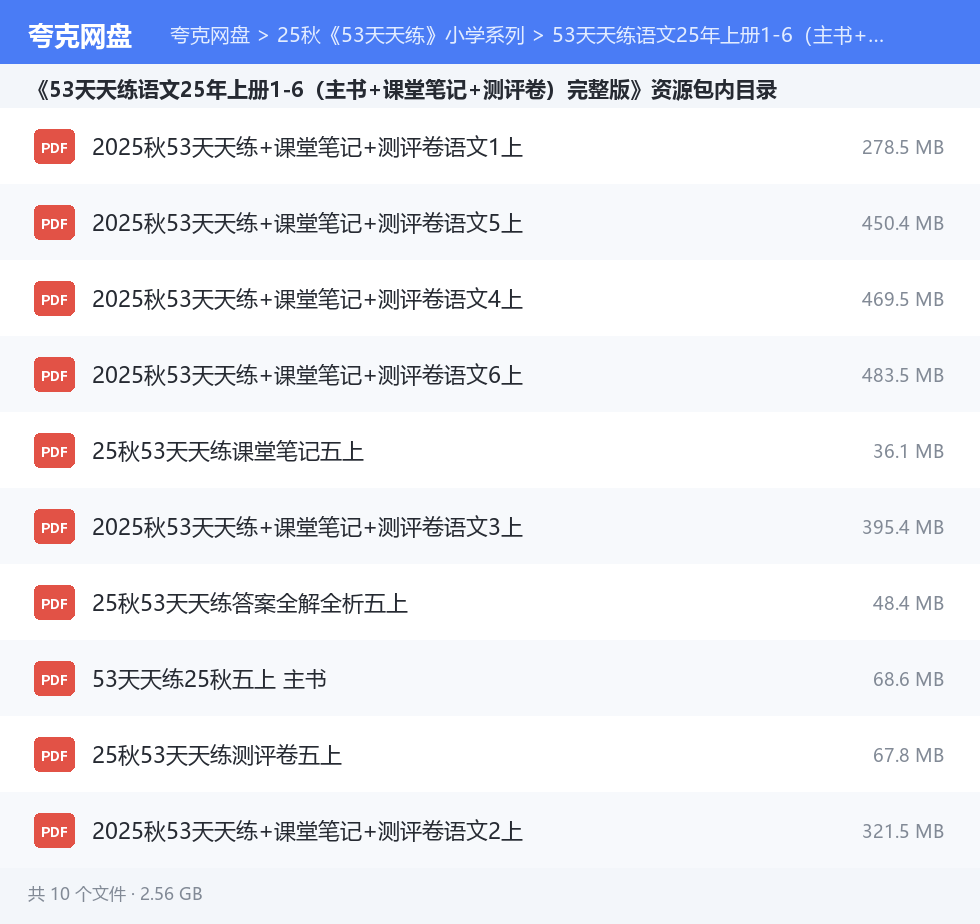This screenshot has width=980, height=924.
Task: Click the 395.4 MB size value
Action: click(902, 527)
